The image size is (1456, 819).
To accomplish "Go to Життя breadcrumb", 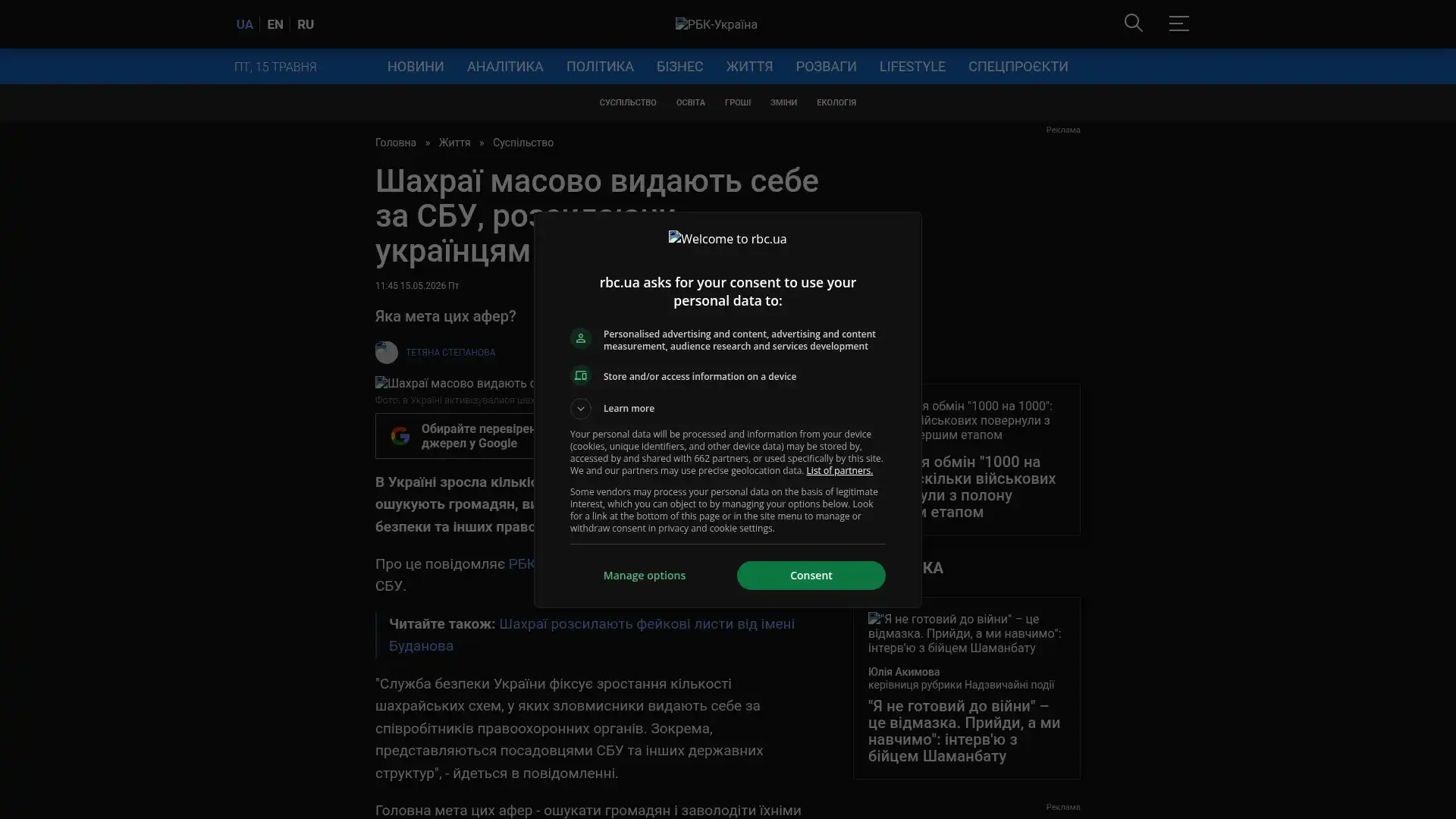I will (454, 143).
